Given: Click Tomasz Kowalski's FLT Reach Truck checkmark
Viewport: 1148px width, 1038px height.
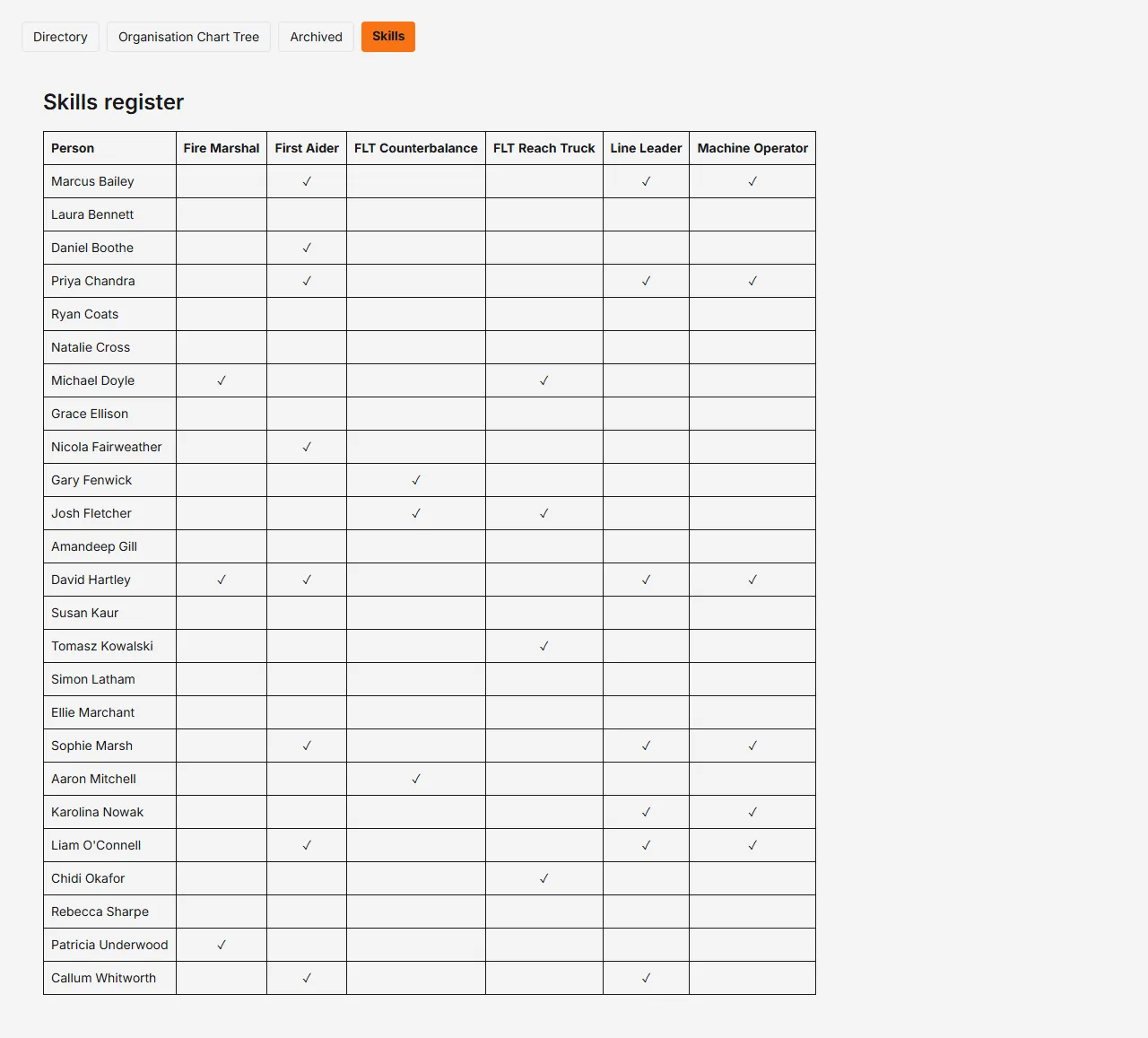Looking at the screenshot, I should click(x=544, y=646).
